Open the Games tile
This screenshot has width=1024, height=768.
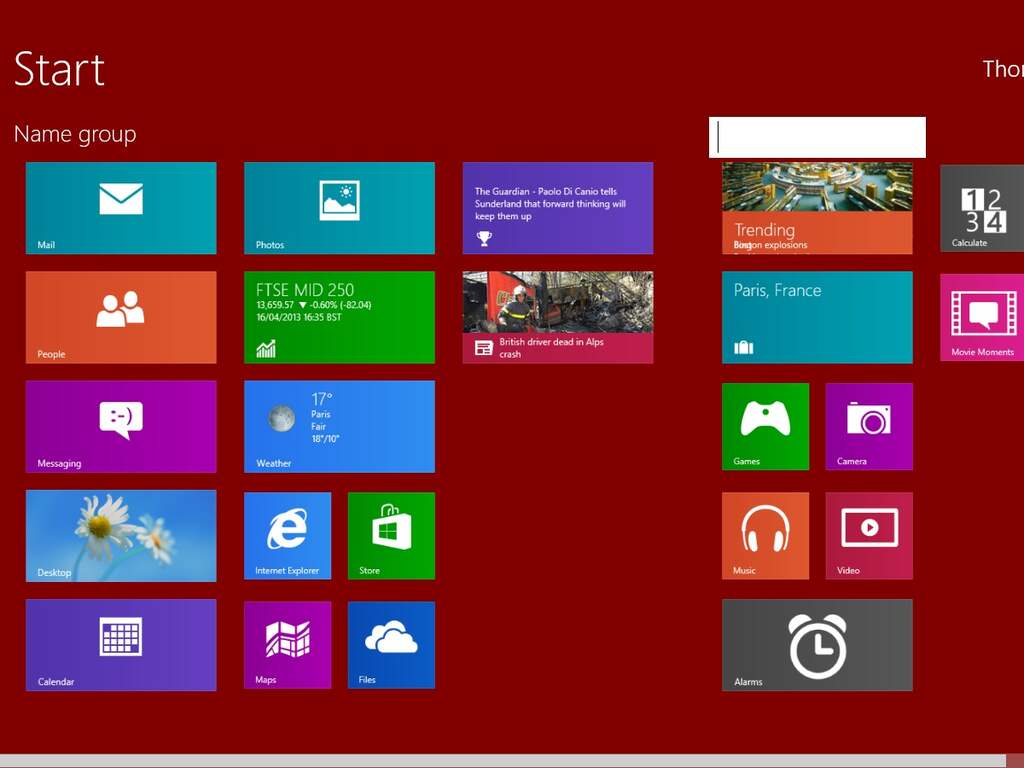pyautogui.click(x=765, y=426)
